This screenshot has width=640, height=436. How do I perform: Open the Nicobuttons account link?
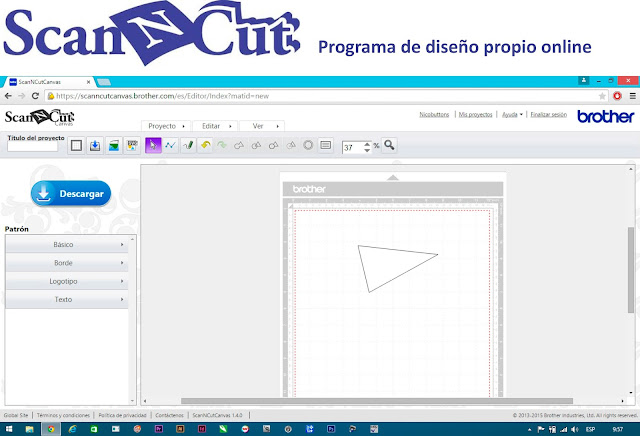[x=434, y=115]
